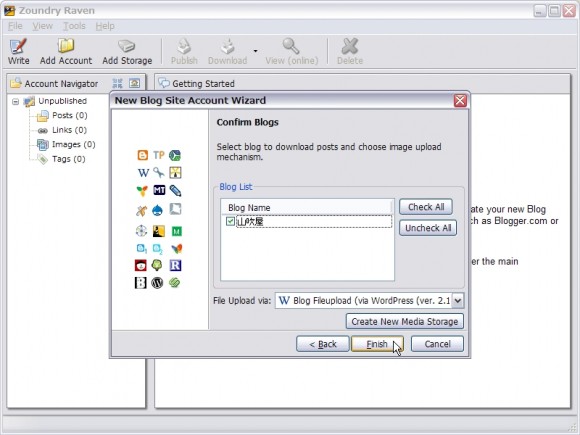Screen dimensions: 580x435
Task: Collapse the Unpublished tree node
Action: (x=16, y=101)
